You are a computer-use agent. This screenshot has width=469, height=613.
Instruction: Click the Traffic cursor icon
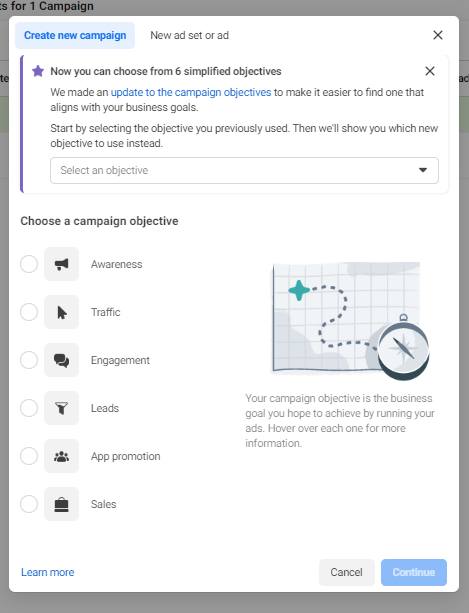pos(61,312)
